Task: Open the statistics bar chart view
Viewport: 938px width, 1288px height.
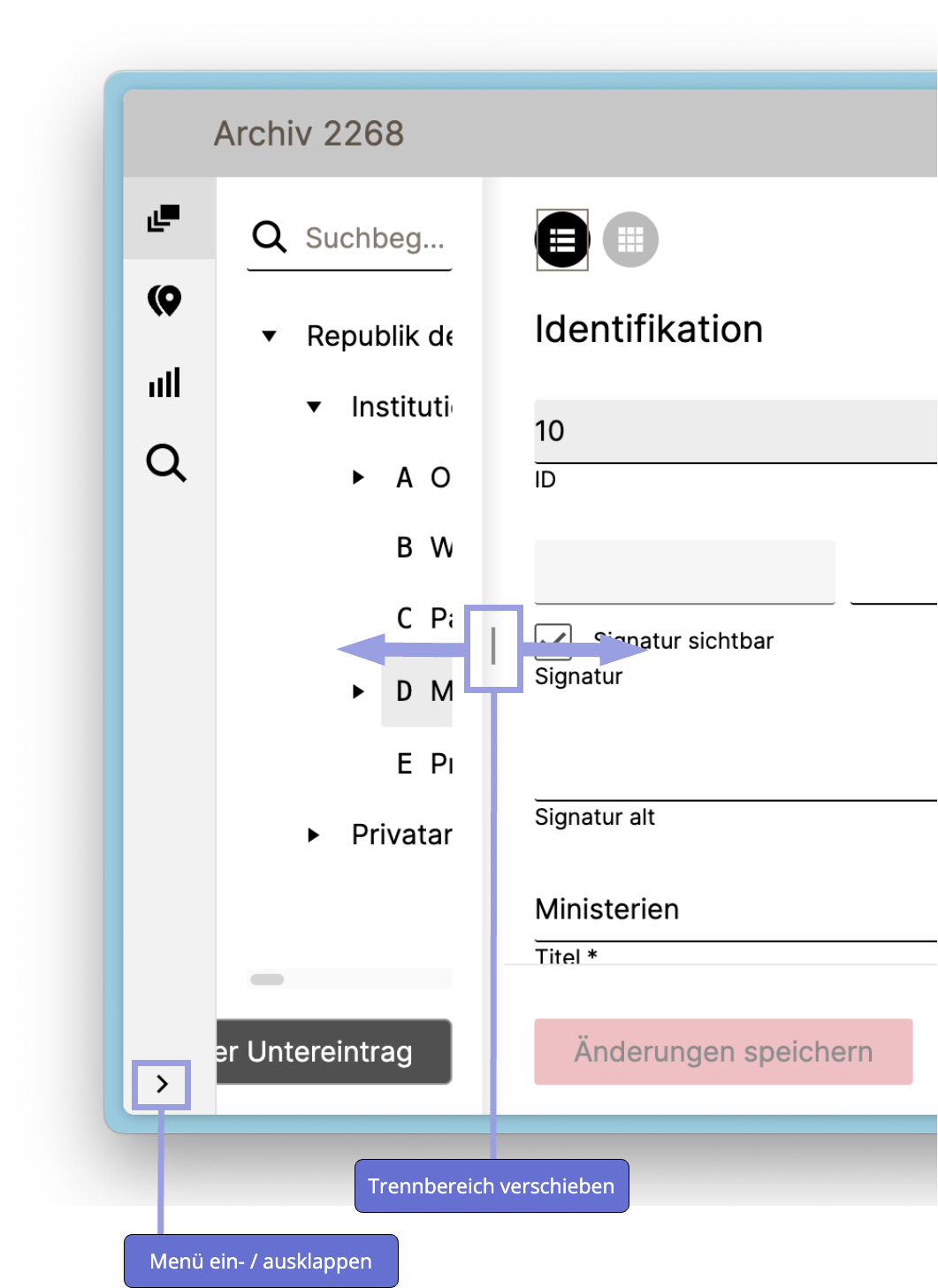Action: 164,383
